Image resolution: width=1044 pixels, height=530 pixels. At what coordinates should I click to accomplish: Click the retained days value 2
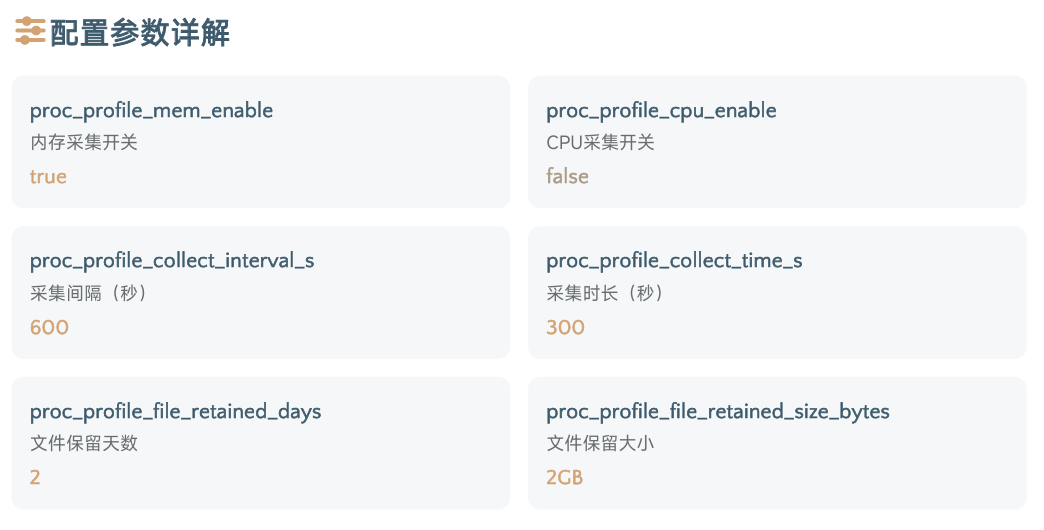pyautogui.click(x=35, y=477)
